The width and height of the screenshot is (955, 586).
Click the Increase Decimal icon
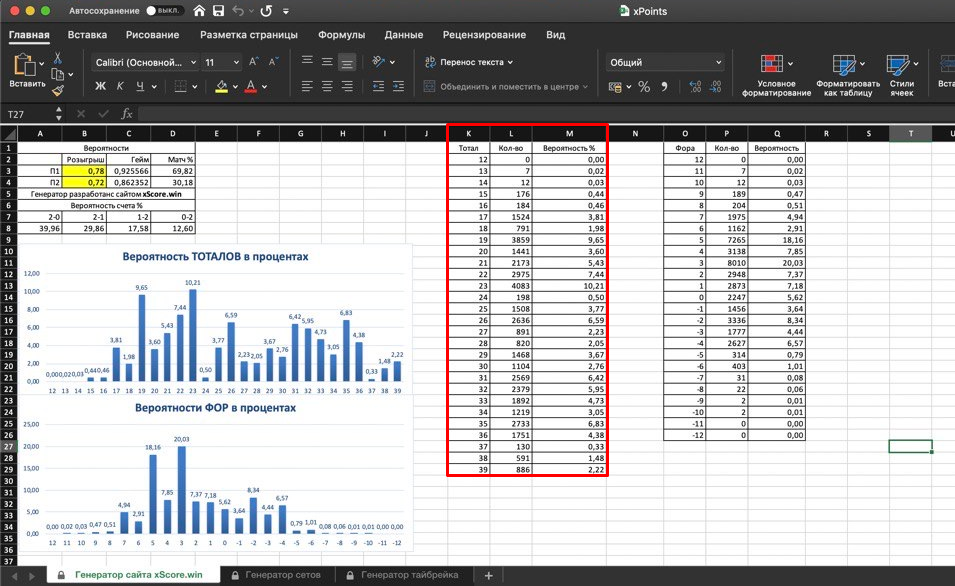(696, 86)
